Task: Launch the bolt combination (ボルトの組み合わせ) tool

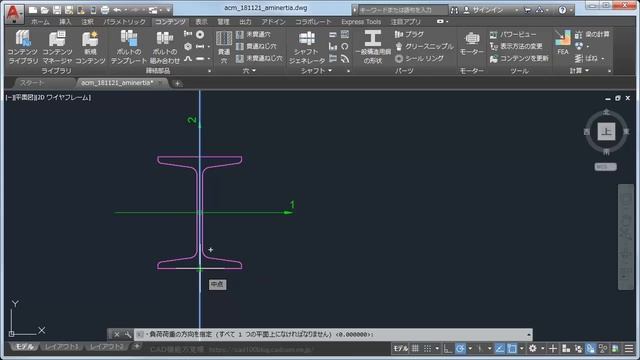Action: tap(165, 47)
